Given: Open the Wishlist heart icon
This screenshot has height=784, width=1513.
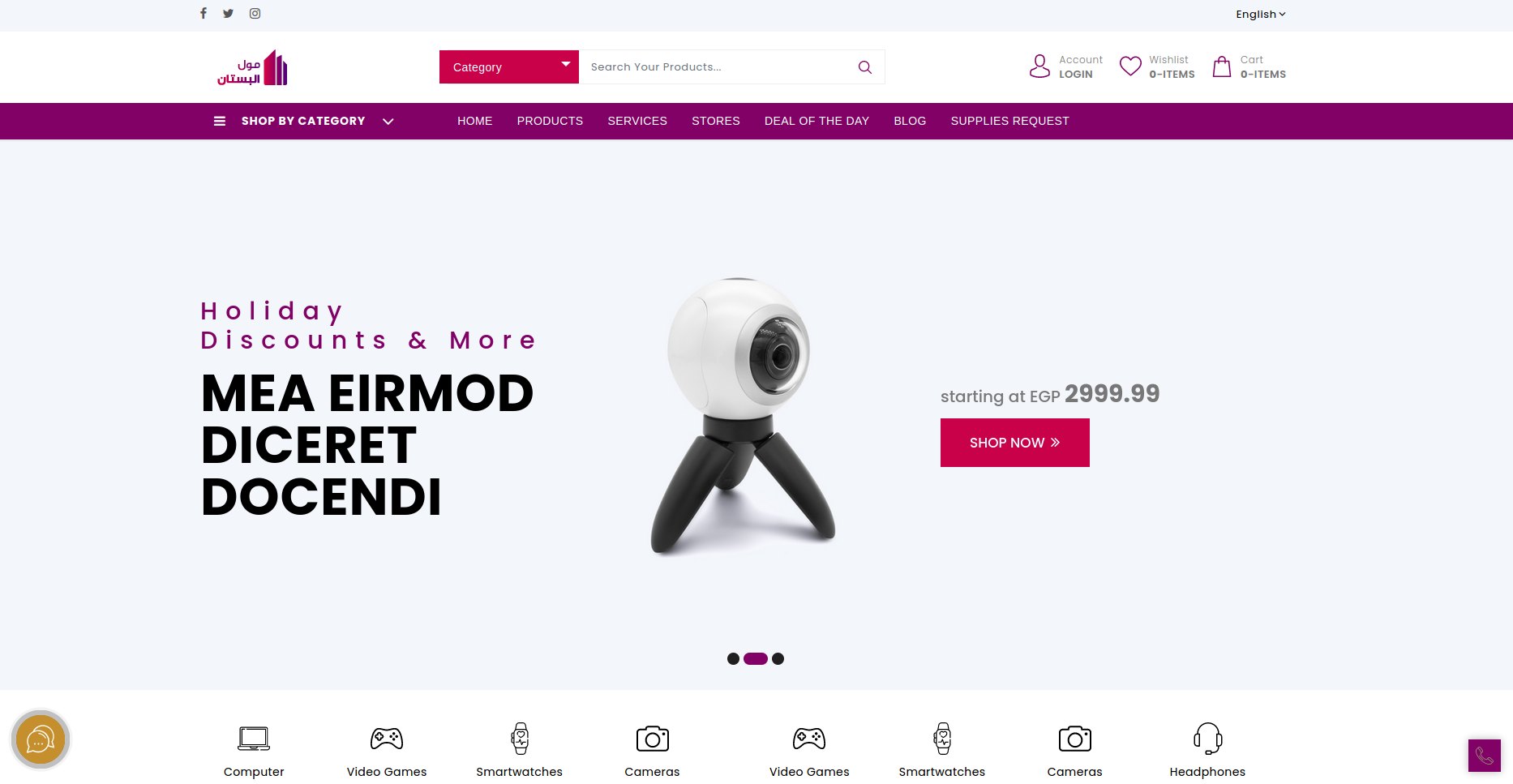Looking at the screenshot, I should pos(1130,66).
